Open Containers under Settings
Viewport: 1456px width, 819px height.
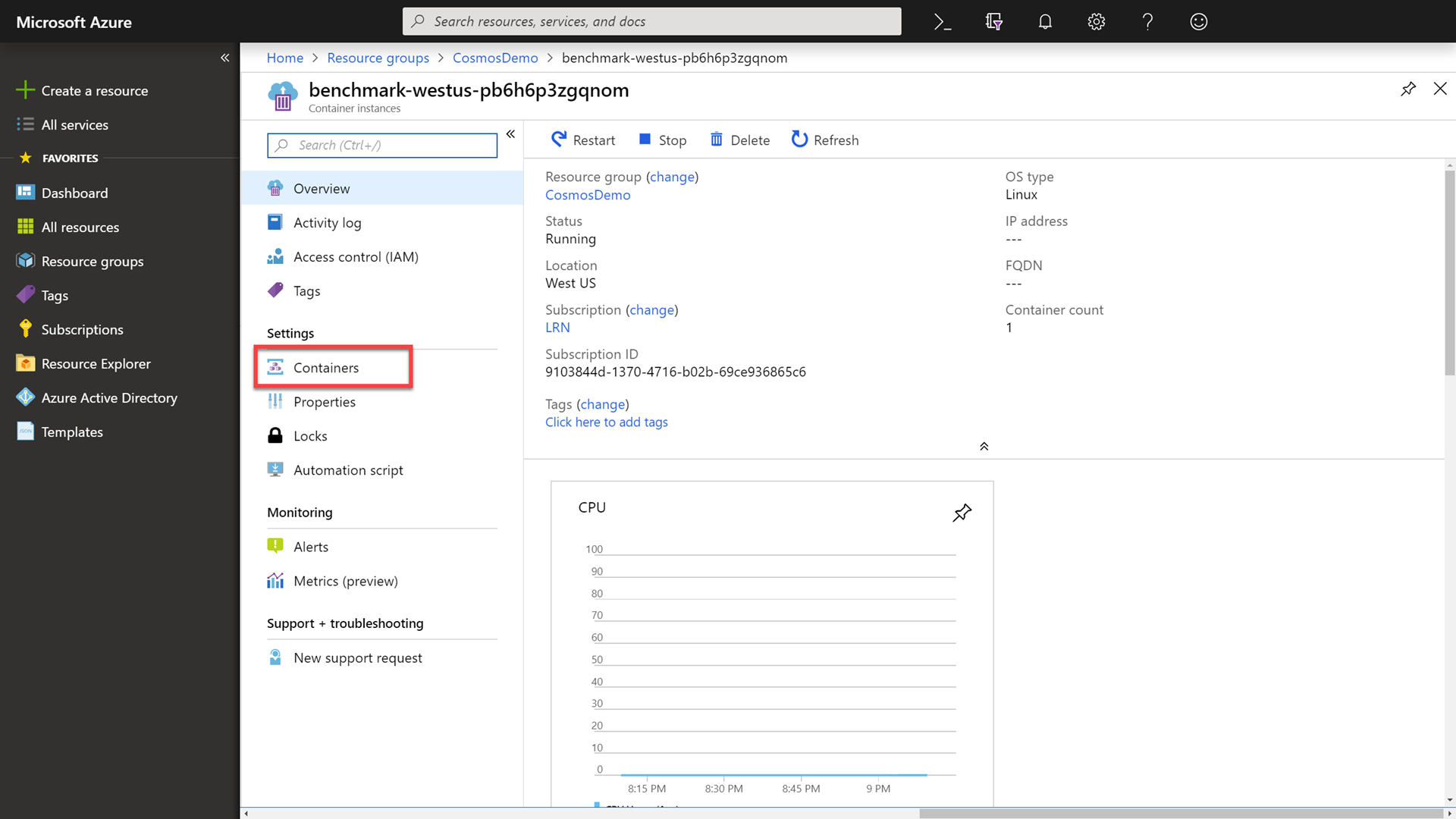(326, 368)
